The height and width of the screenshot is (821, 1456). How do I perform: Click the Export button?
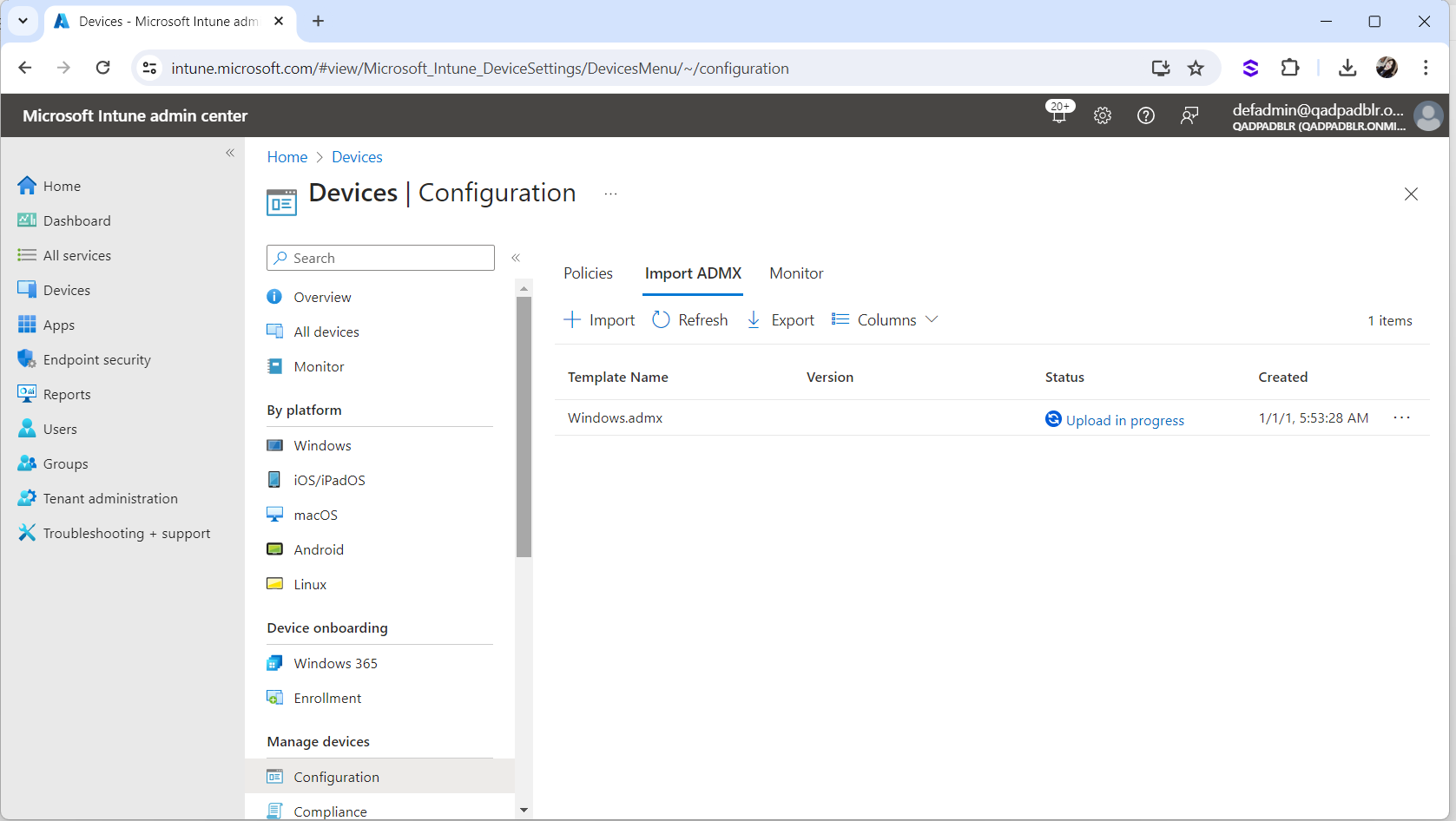click(x=781, y=320)
